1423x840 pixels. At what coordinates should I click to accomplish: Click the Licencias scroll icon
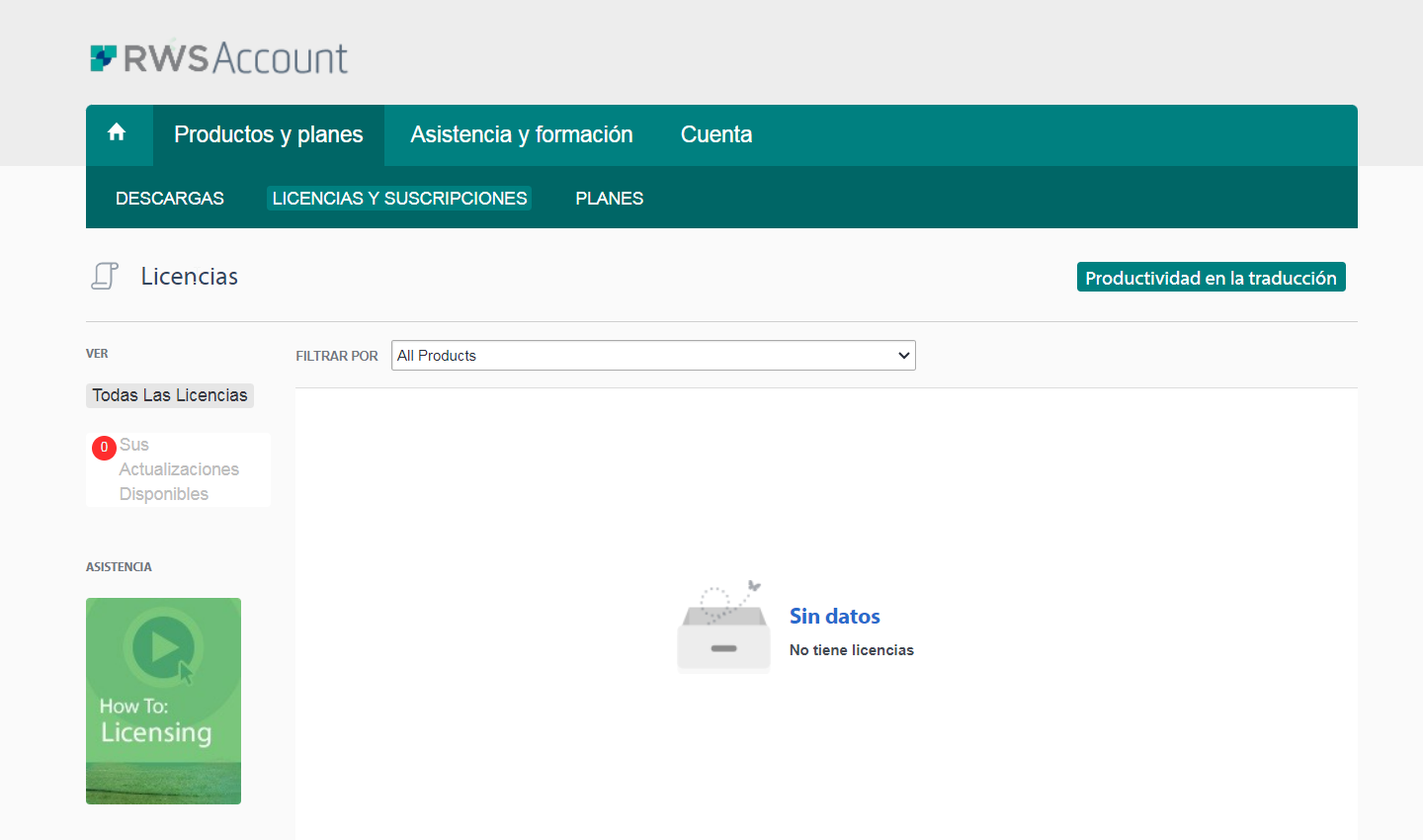[x=105, y=276]
